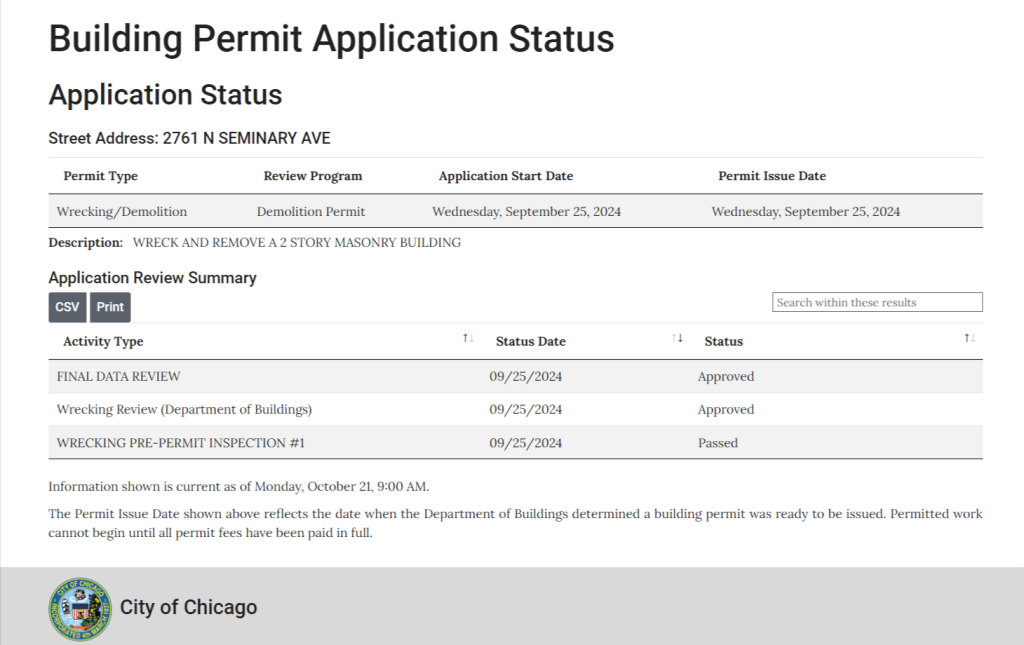Click the City of Chicago seal icon
The width and height of the screenshot is (1024, 645).
[80, 608]
